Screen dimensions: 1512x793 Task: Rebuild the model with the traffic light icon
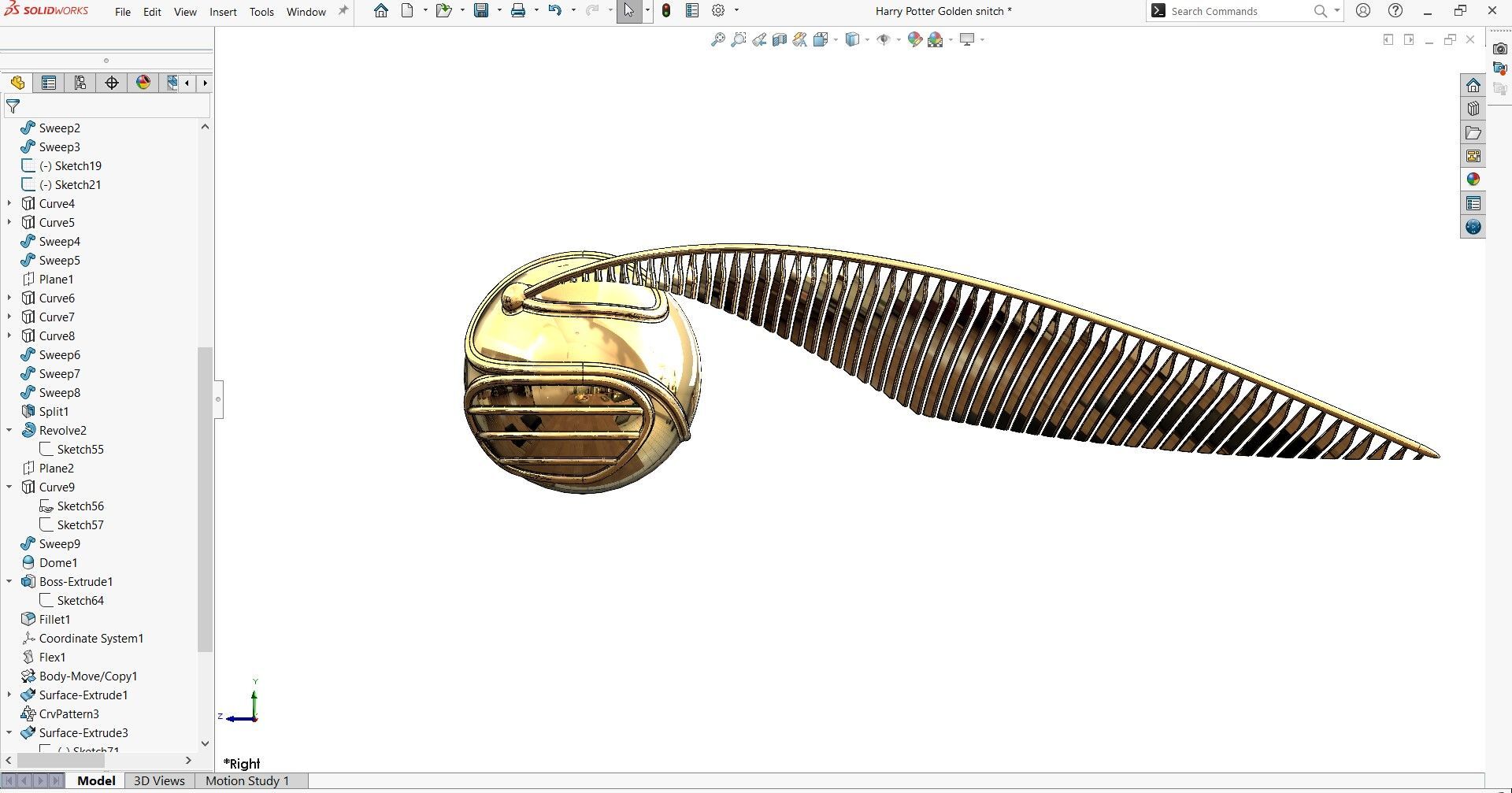click(x=666, y=11)
